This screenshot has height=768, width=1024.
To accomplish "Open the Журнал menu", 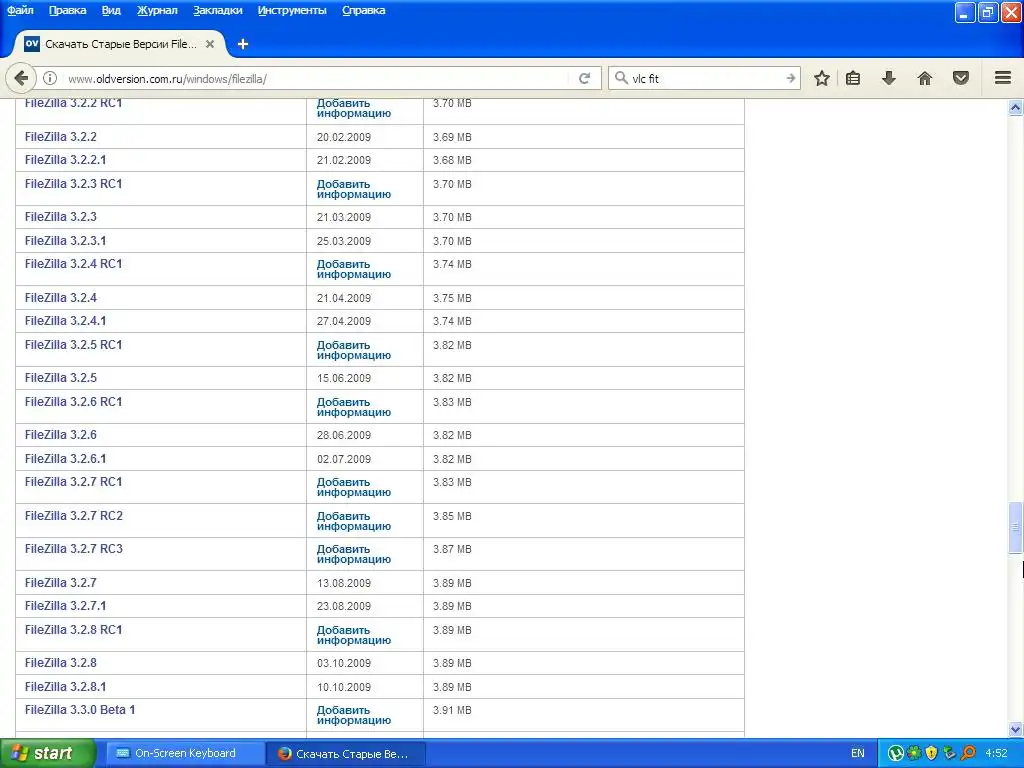I will 157,10.
